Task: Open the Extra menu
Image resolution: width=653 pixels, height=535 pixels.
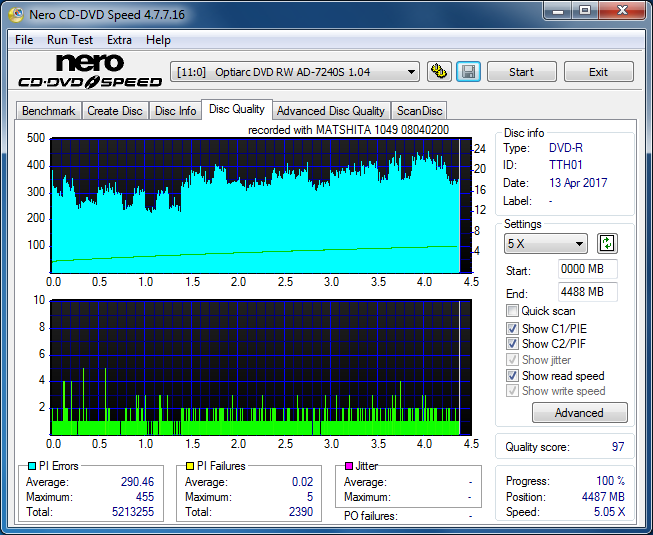Action: pyautogui.click(x=119, y=40)
